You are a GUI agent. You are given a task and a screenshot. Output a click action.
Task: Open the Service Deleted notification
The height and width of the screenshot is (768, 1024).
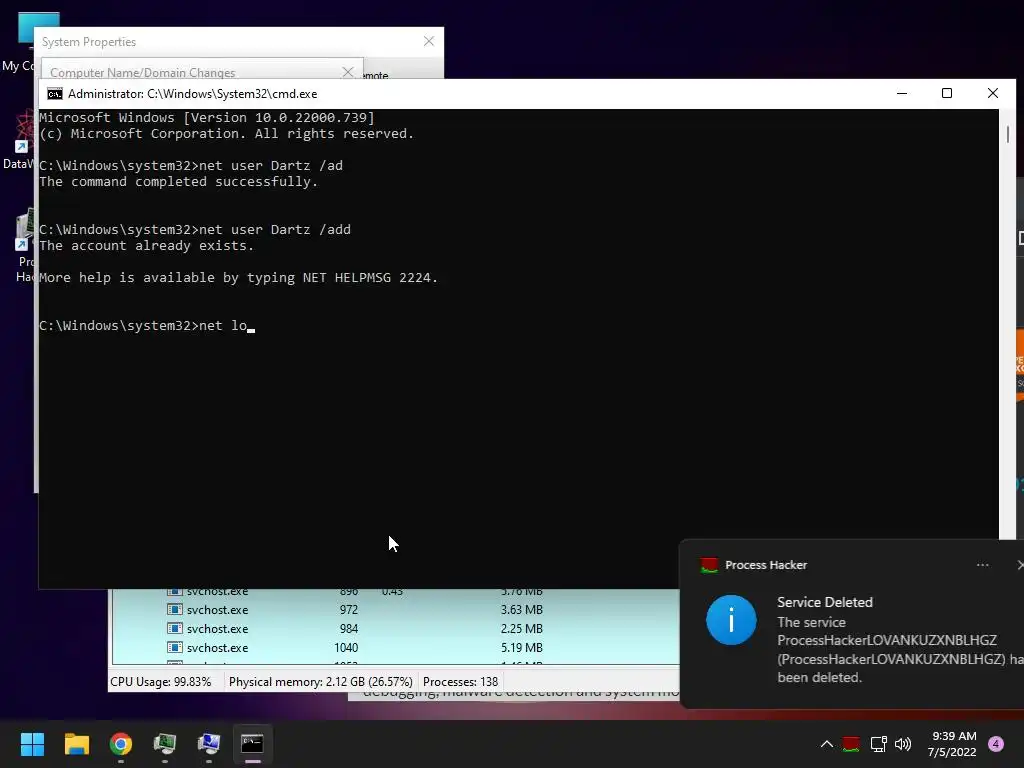(x=852, y=624)
